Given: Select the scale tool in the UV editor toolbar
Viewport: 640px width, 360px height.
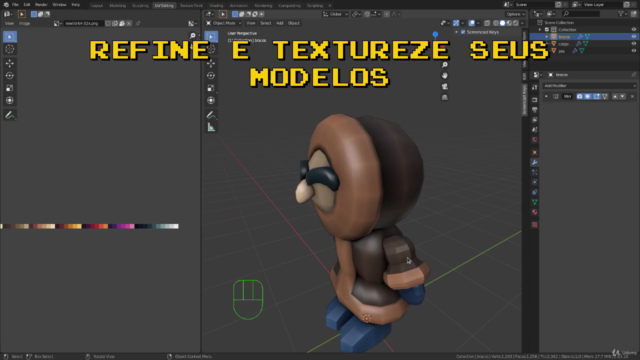Looking at the screenshot, I should [10, 88].
